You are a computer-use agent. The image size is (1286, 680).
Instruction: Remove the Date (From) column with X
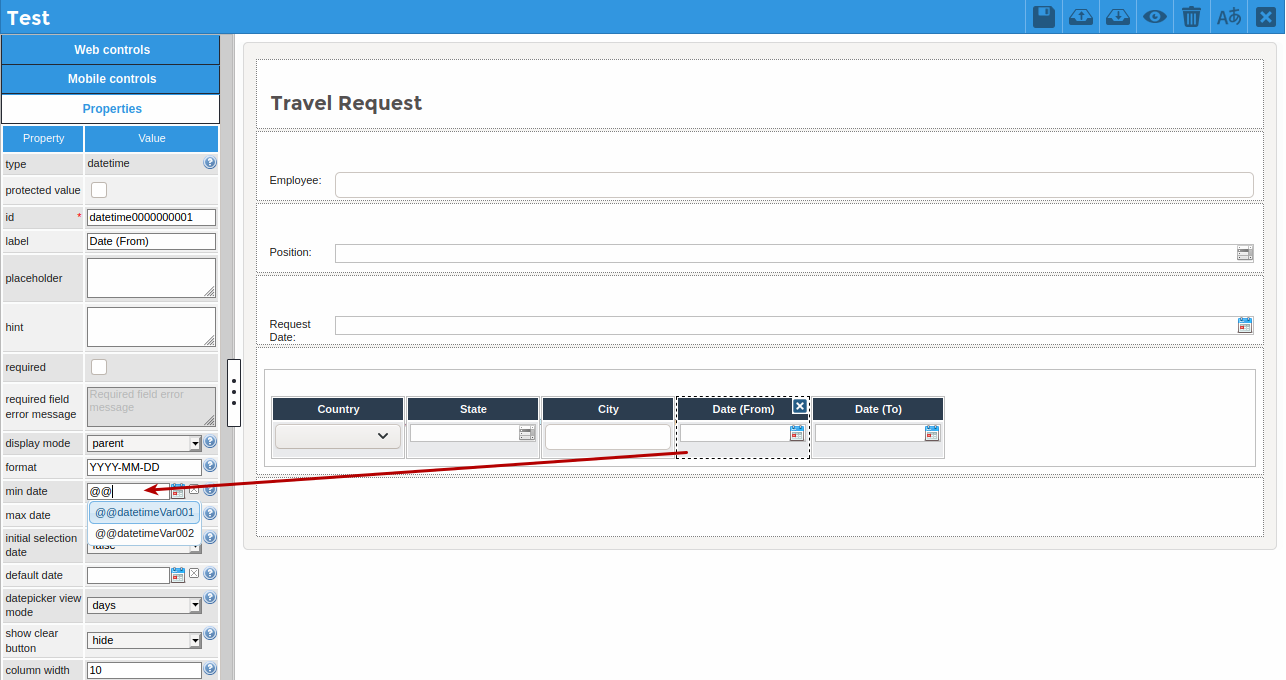[799, 406]
